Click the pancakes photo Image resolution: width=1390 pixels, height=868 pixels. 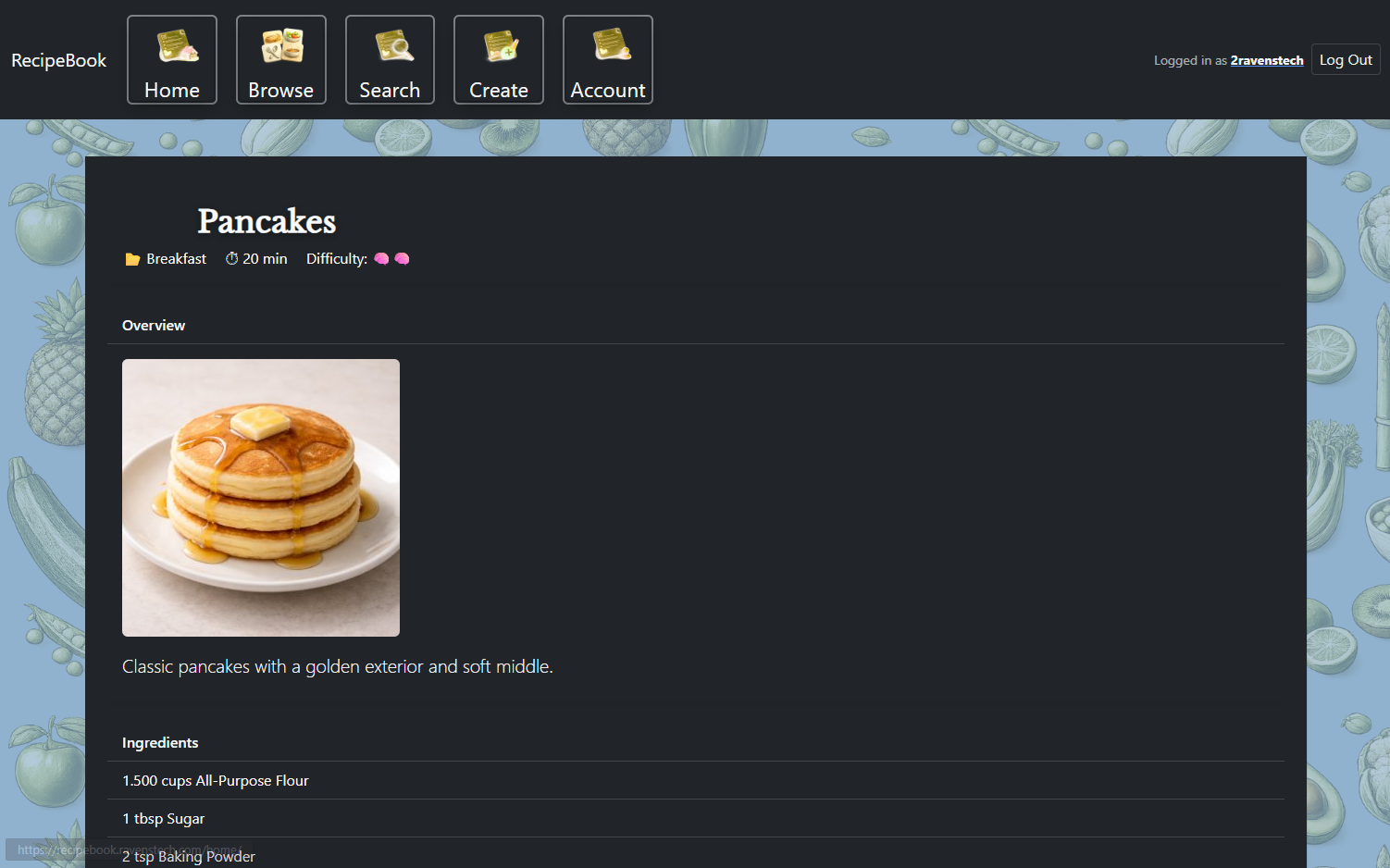[260, 497]
